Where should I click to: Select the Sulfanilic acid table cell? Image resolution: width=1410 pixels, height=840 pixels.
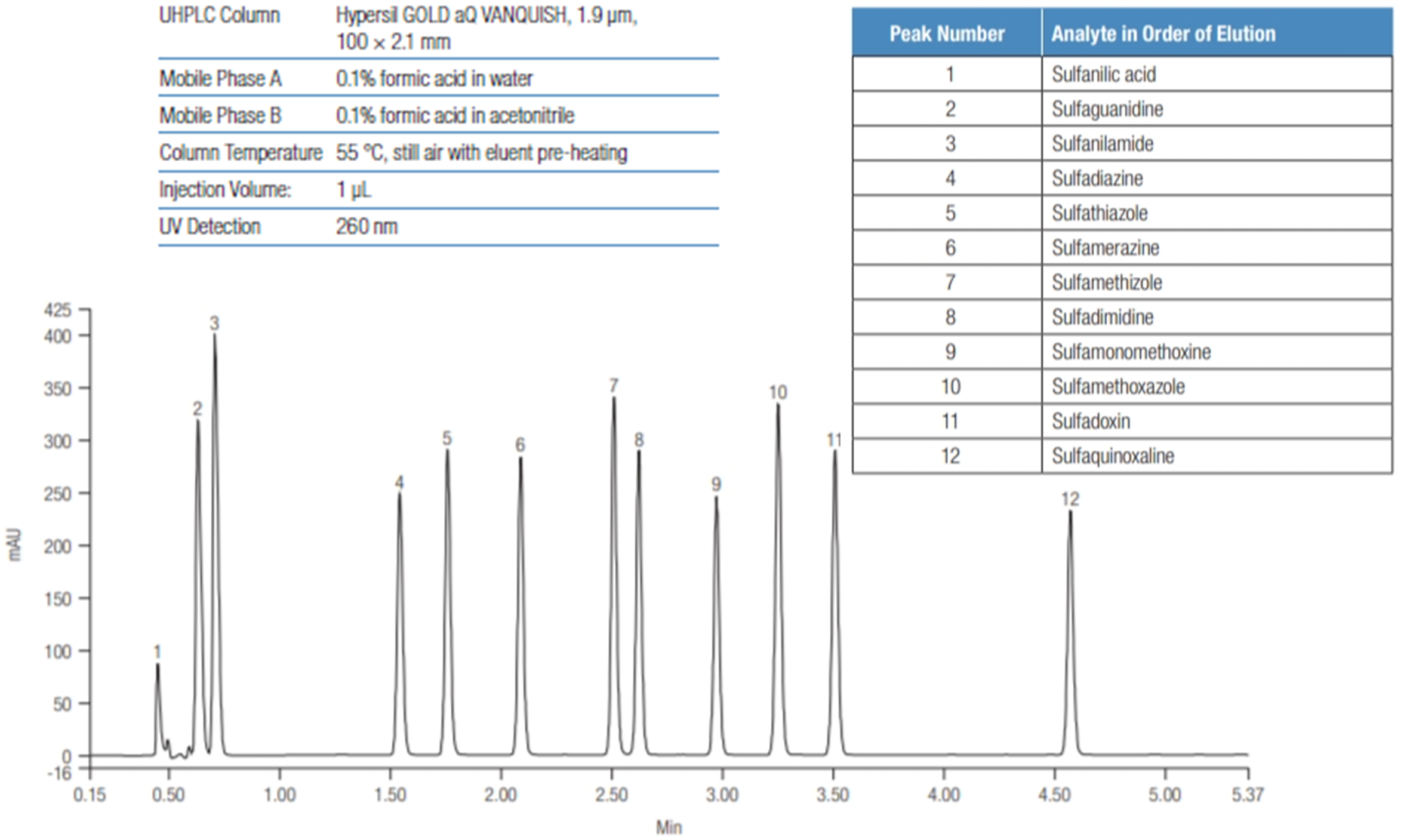click(1103, 75)
